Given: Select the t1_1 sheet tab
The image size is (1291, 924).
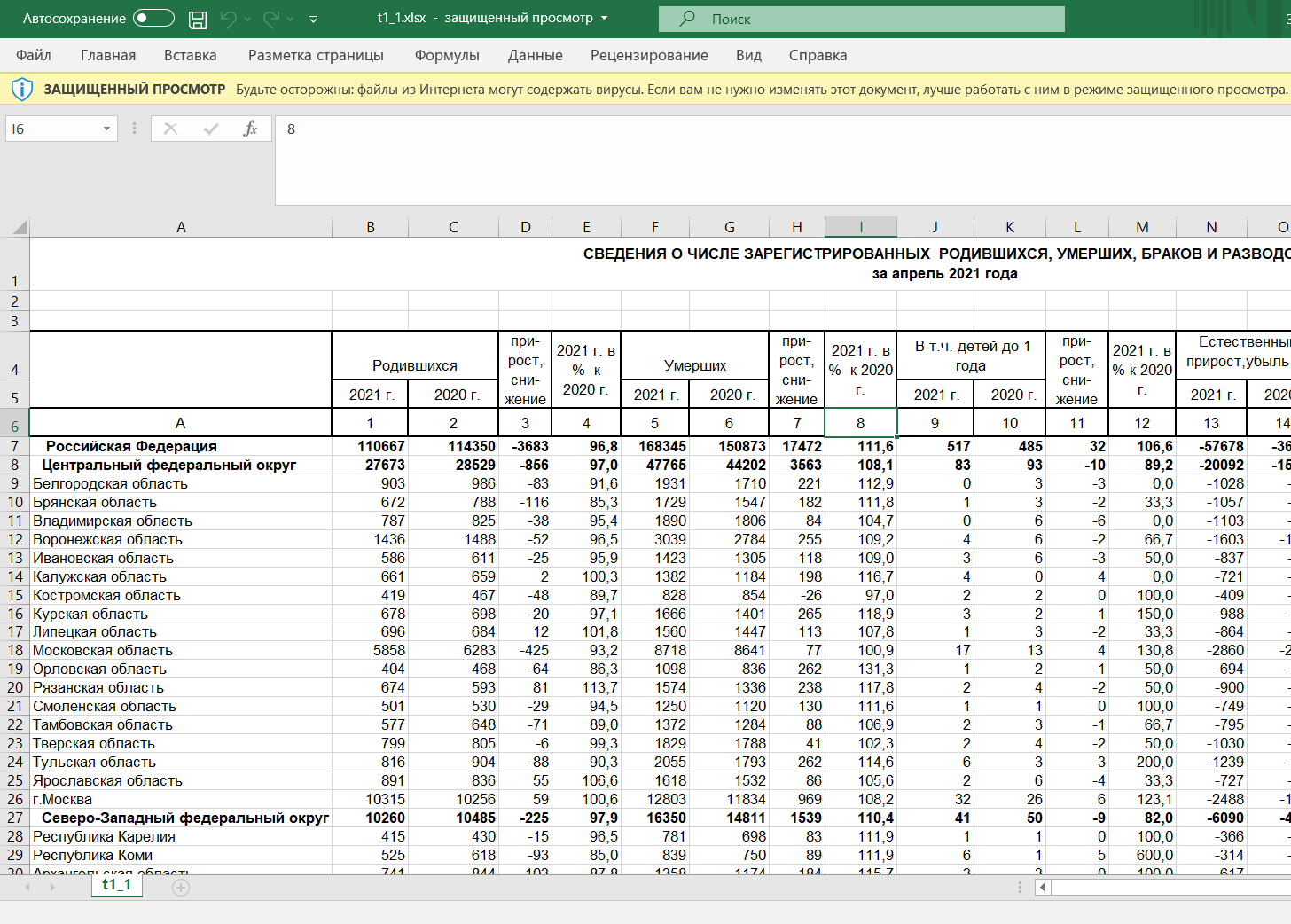Looking at the screenshot, I should pyautogui.click(x=116, y=884).
